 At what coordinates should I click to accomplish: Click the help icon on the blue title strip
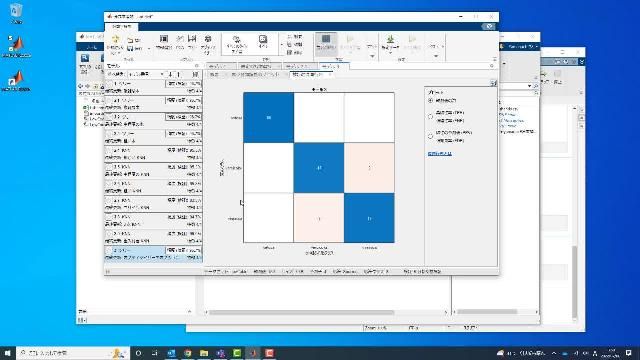click(x=489, y=27)
